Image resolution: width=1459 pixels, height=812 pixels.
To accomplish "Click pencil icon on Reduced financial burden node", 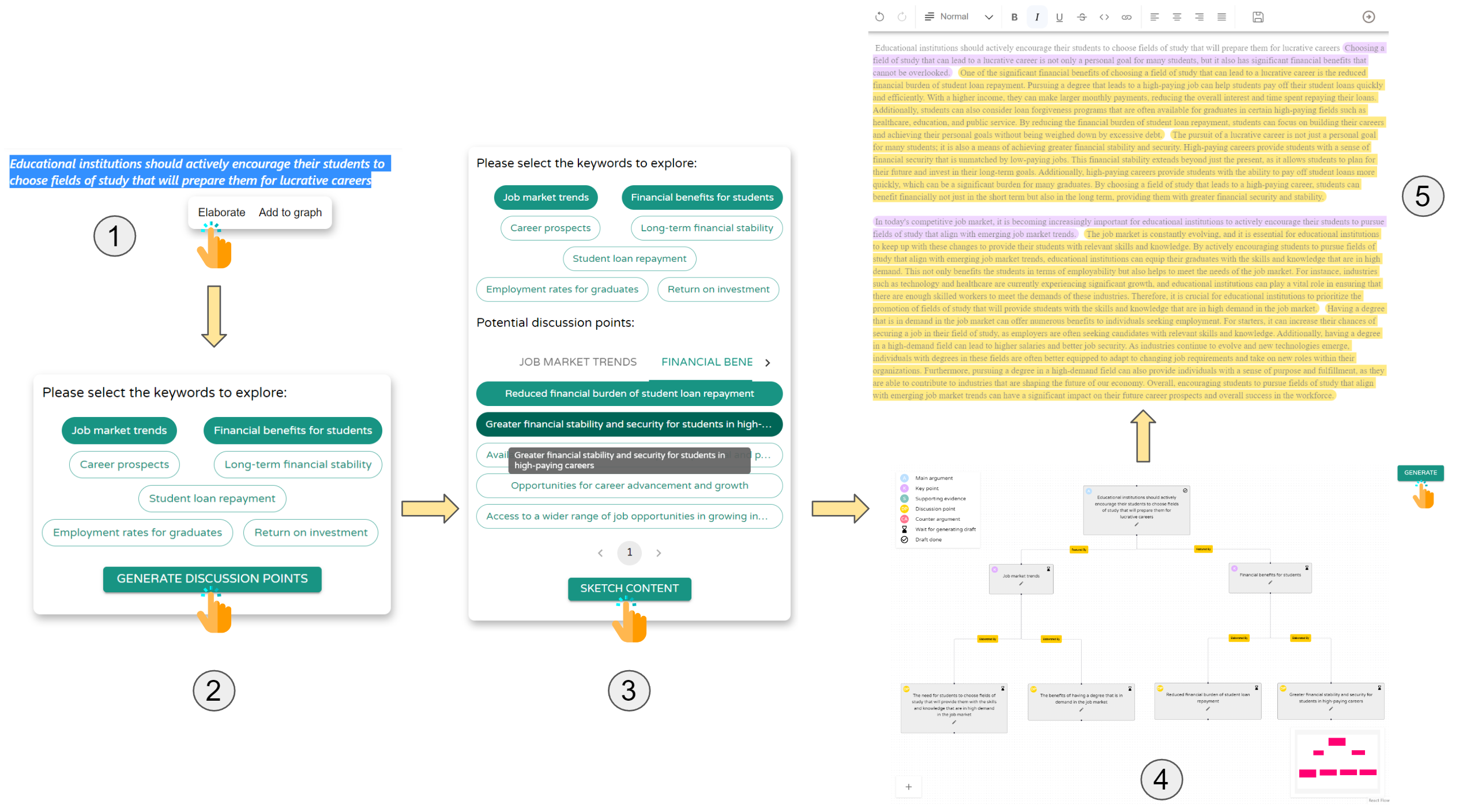I will pos(1208,709).
